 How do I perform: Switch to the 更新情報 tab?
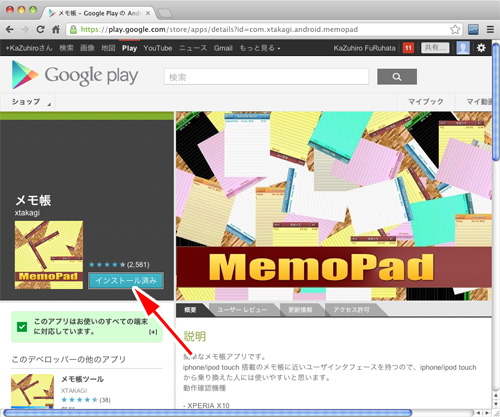(300, 310)
